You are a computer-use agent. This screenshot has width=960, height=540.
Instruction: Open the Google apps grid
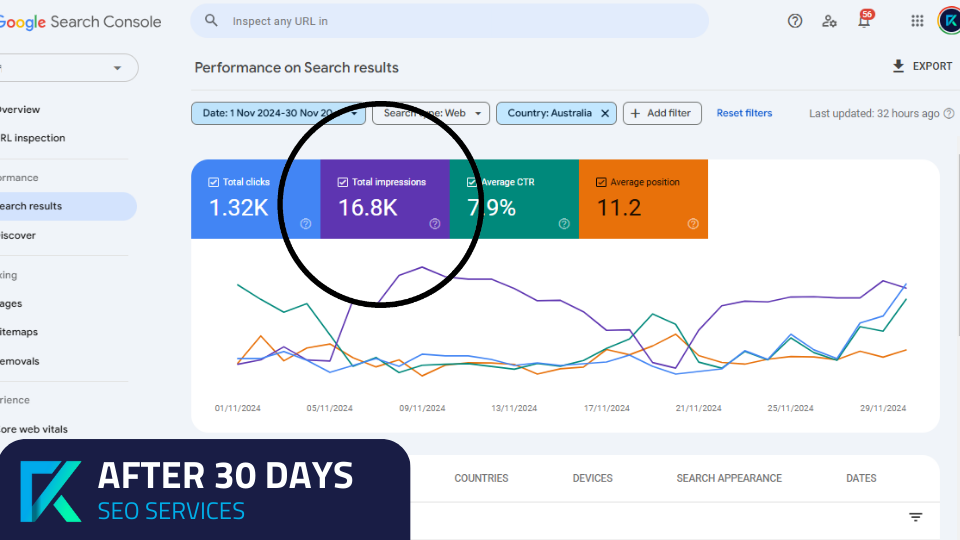click(917, 21)
